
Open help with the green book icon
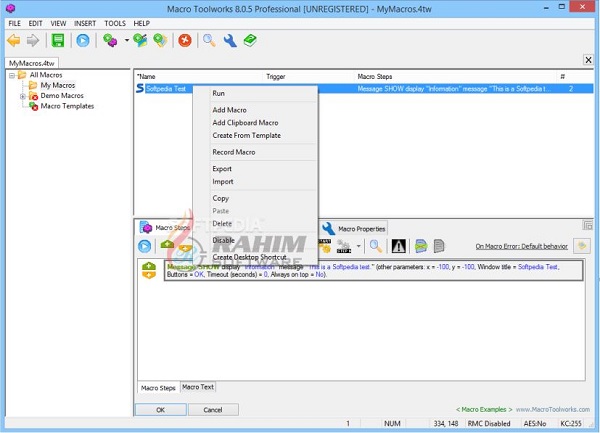click(x=250, y=41)
